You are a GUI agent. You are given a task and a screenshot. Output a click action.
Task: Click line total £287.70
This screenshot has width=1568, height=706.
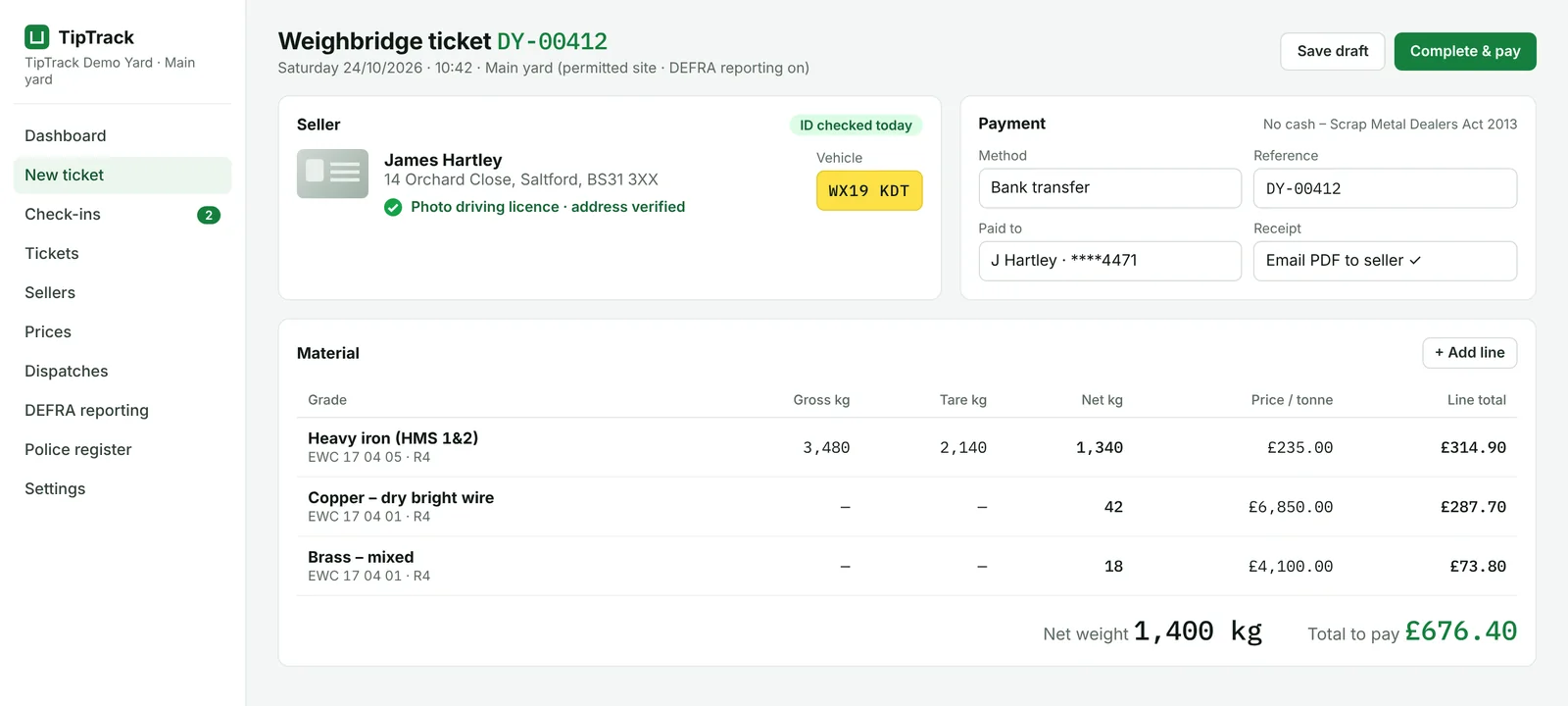(1473, 507)
